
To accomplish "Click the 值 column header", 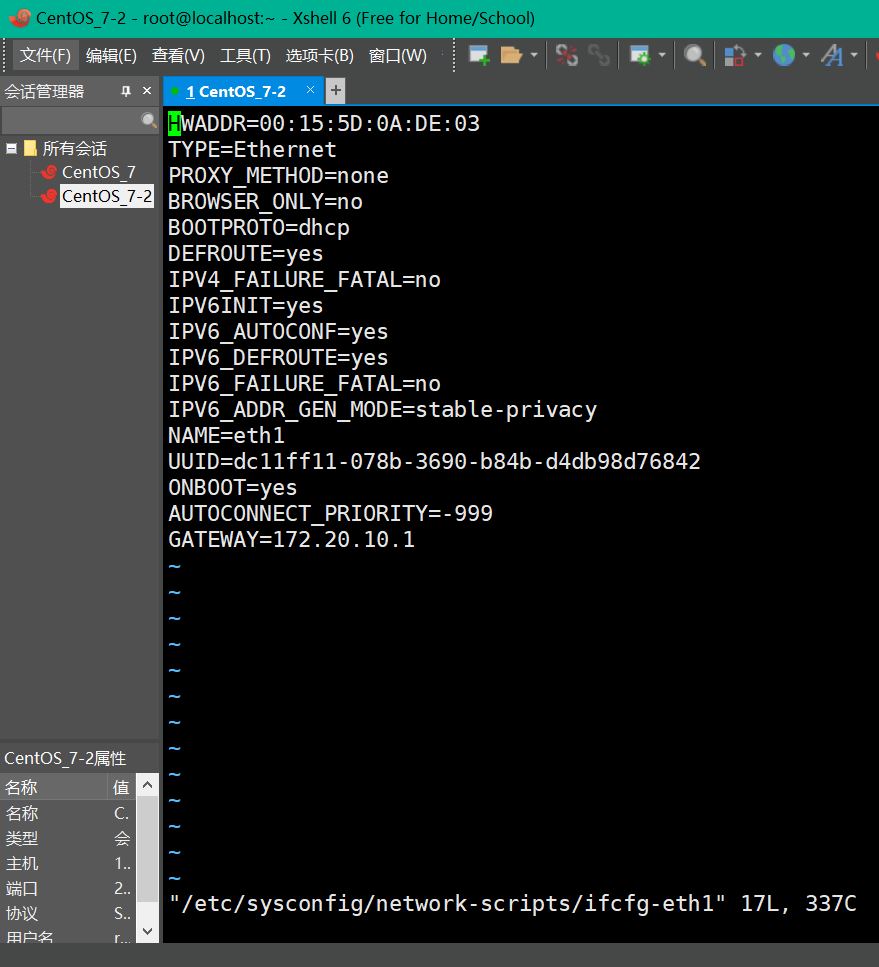I will tap(121, 787).
